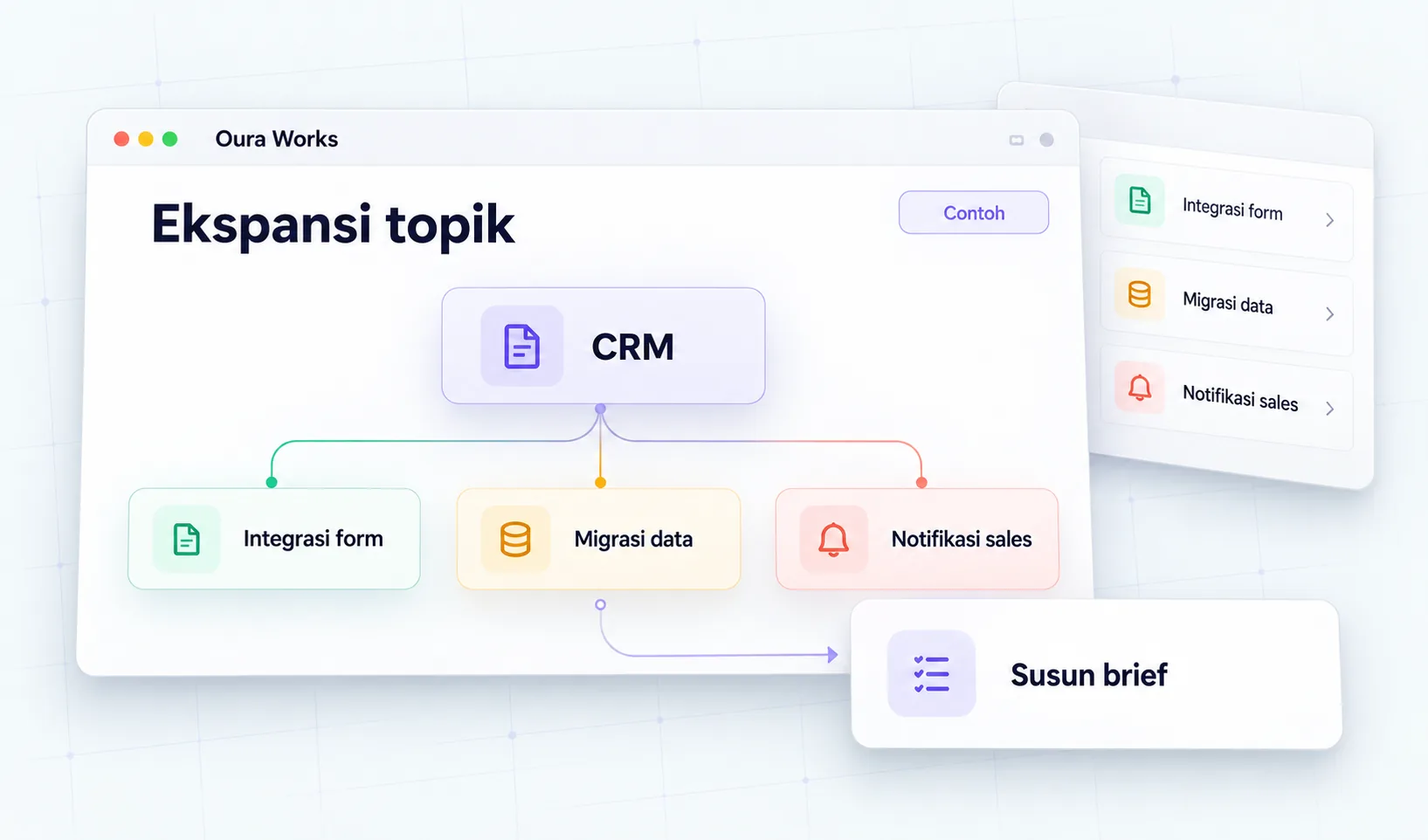Select the CRM root node
Image resolution: width=1428 pixels, height=840 pixels.
pos(604,346)
